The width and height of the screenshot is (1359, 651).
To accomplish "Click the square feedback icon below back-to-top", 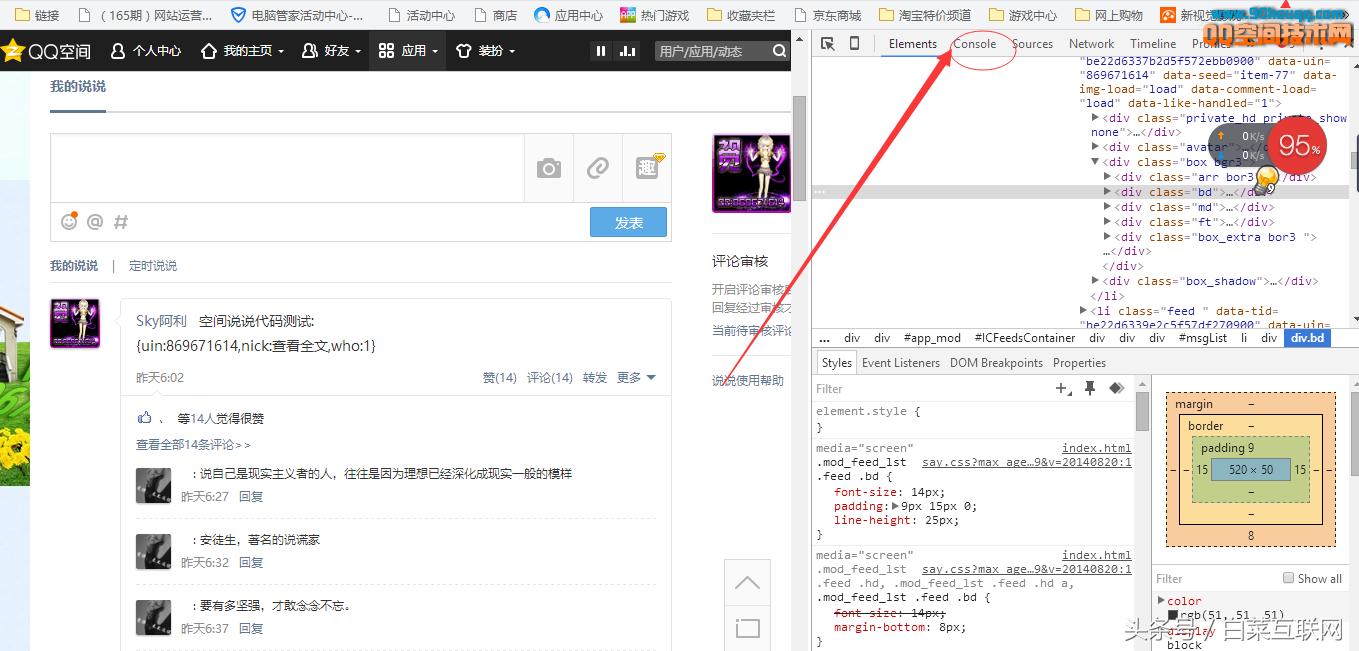I will click(x=747, y=628).
